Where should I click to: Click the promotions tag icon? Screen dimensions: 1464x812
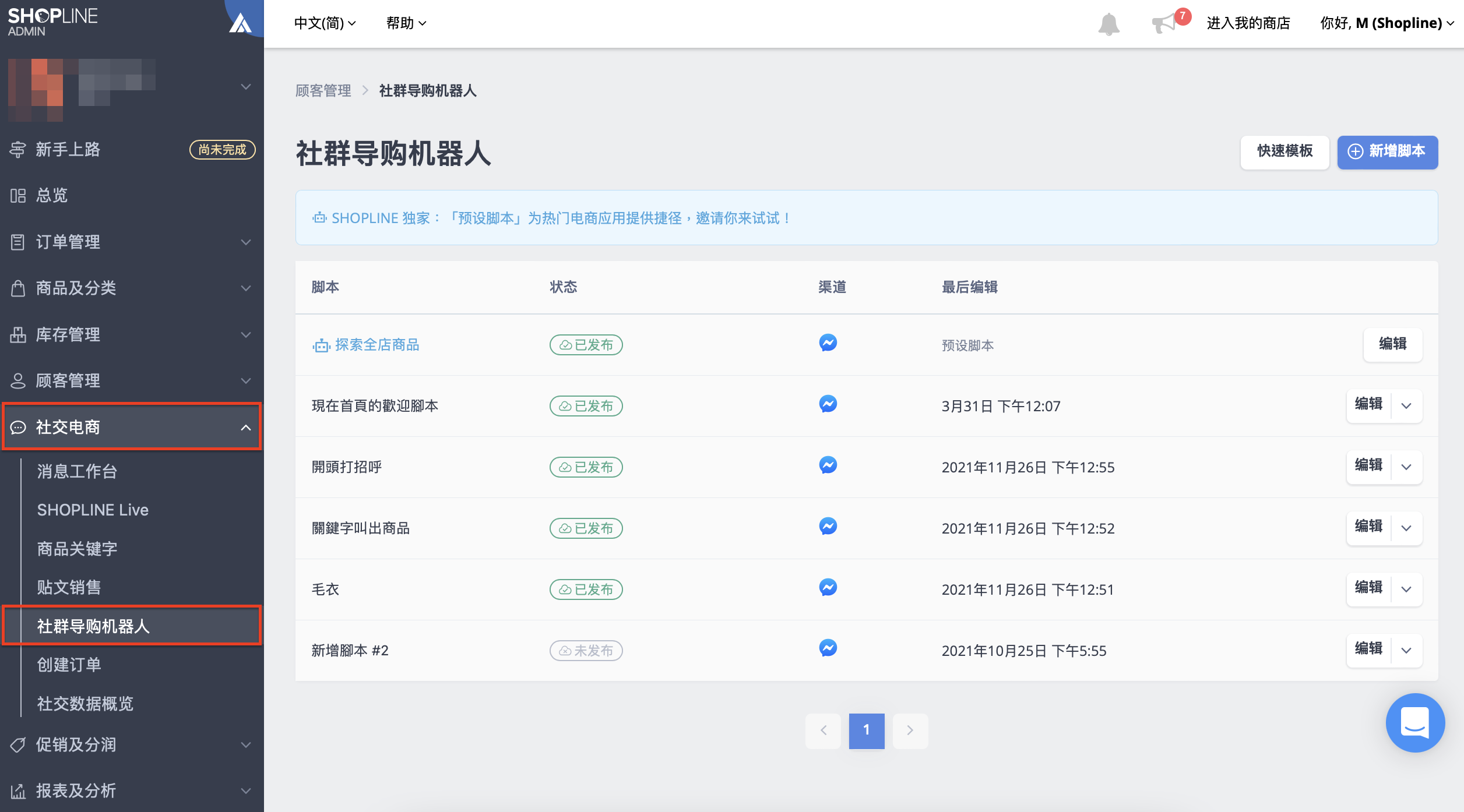17,744
